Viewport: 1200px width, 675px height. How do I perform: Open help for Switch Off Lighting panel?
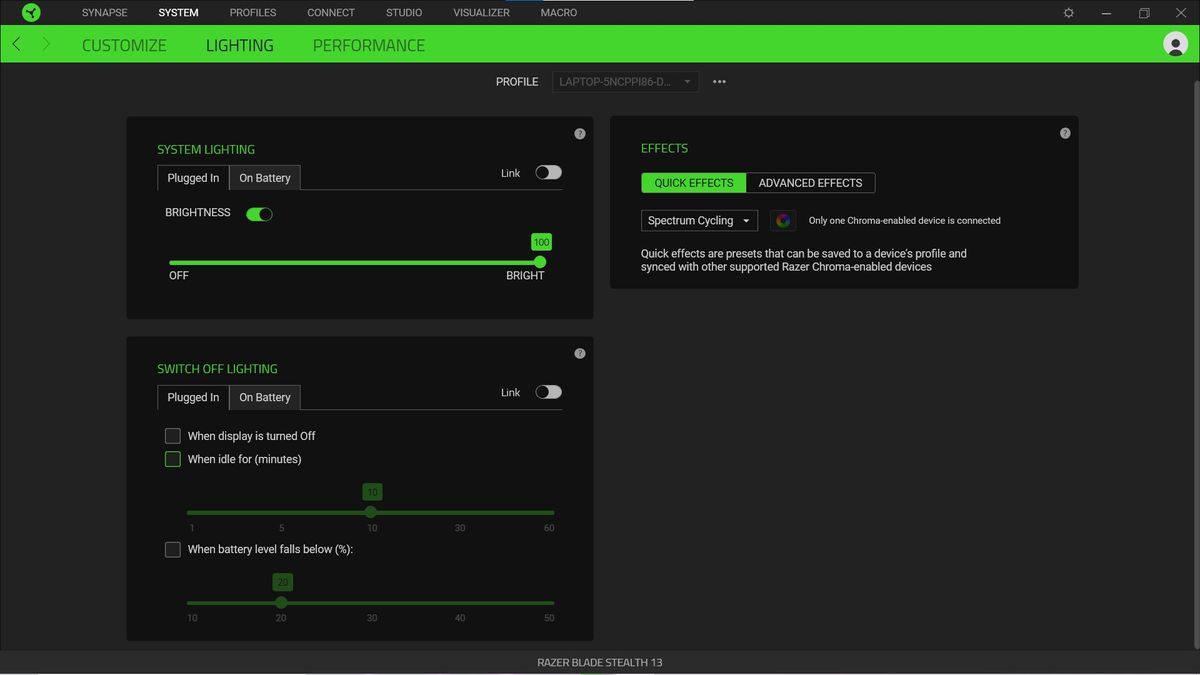[580, 354]
